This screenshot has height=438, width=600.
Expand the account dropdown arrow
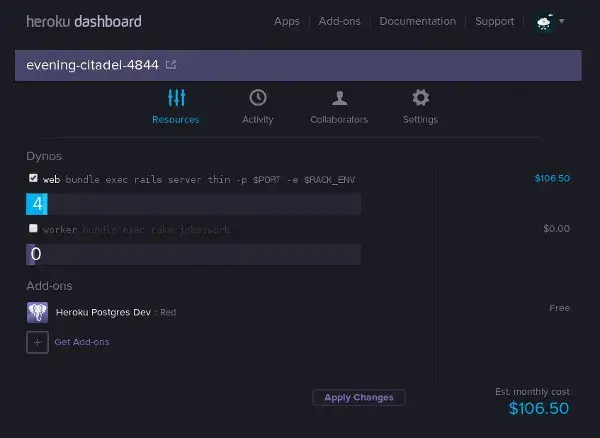pyautogui.click(x=562, y=21)
